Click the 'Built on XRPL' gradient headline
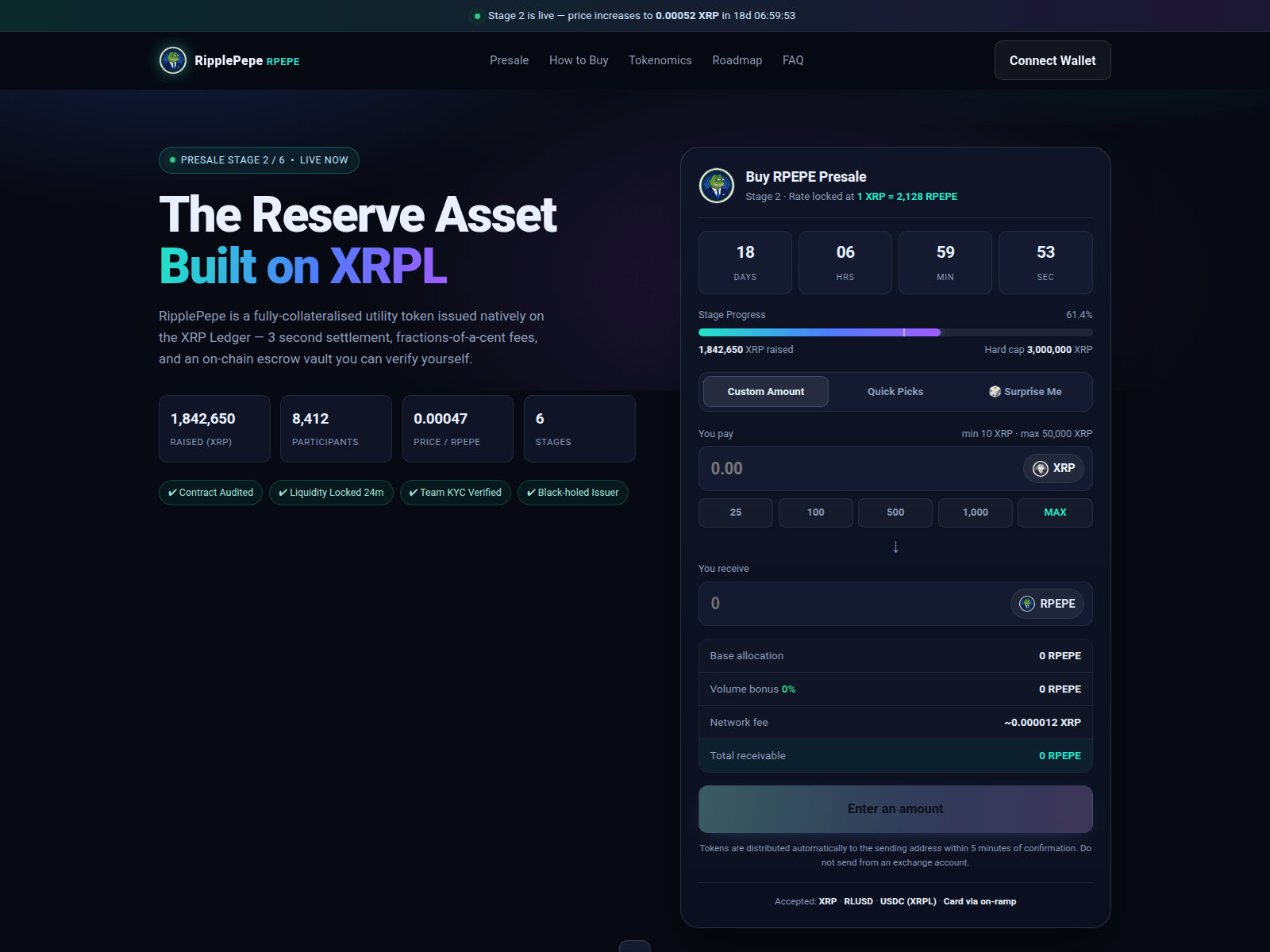The width and height of the screenshot is (1270, 952). (303, 265)
